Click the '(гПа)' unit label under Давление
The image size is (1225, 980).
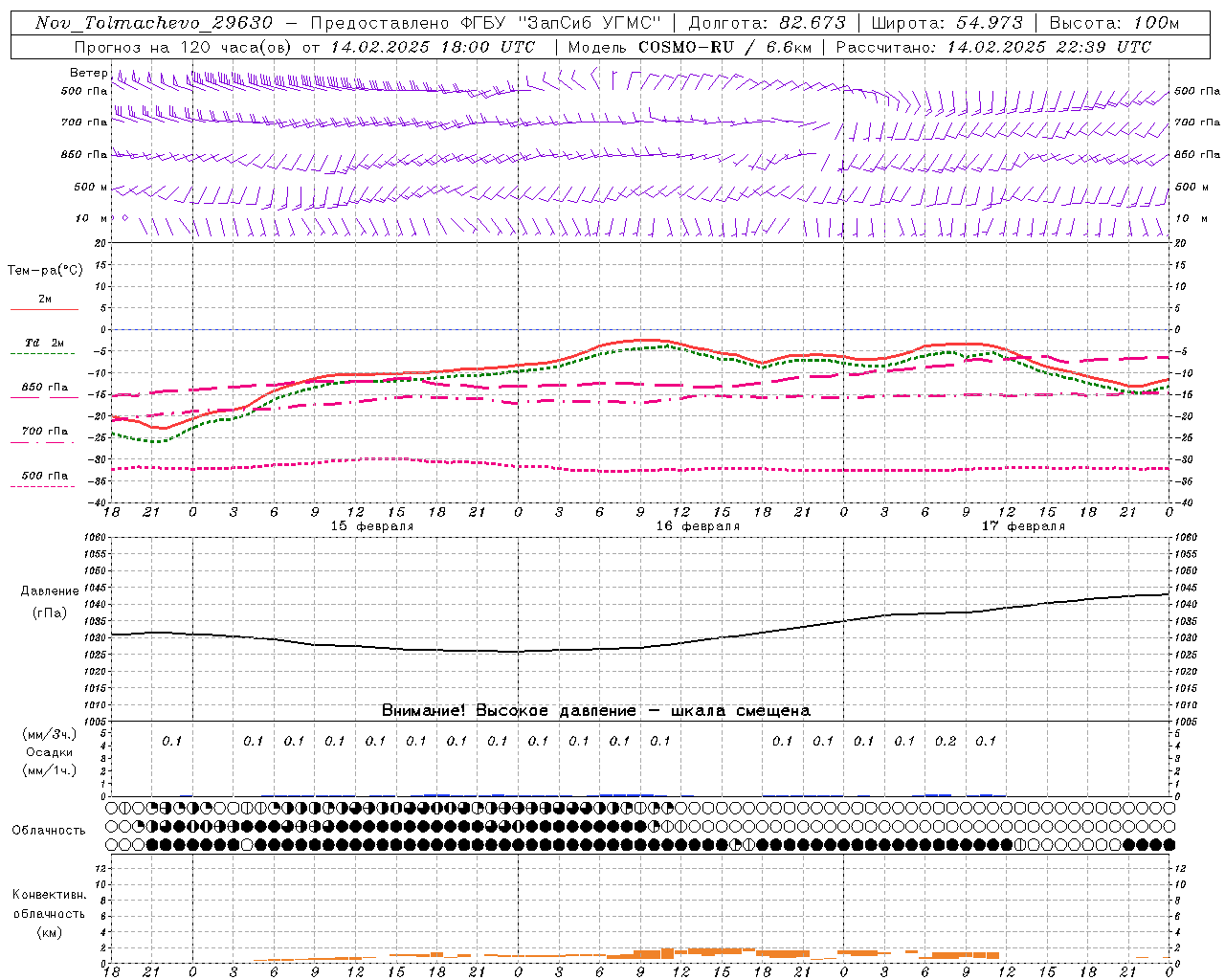(50, 612)
